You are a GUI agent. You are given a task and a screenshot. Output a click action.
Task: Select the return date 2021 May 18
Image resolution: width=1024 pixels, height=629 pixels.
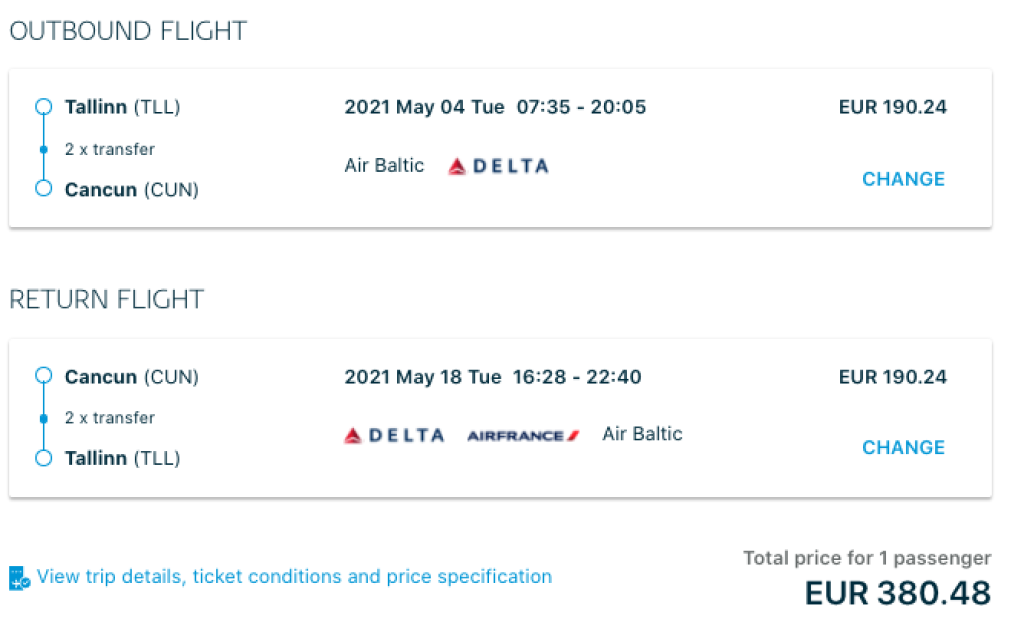[422, 377]
